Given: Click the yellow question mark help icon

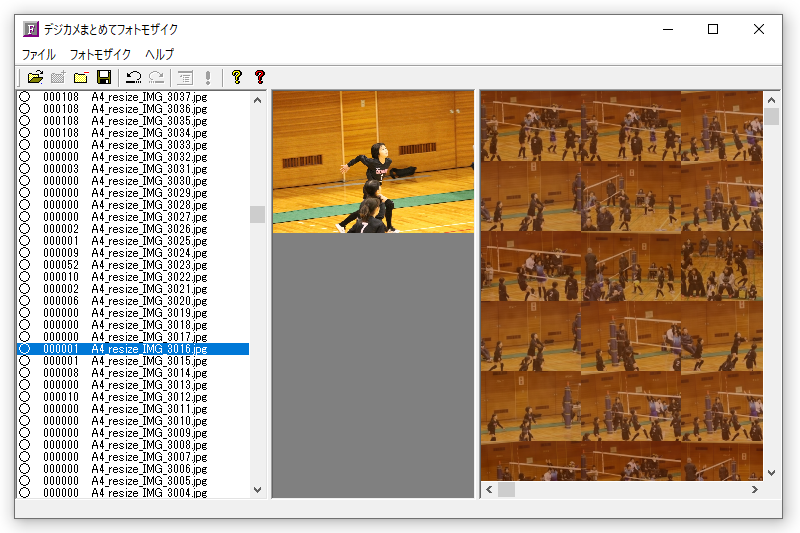Looking at the screenshot, I should tap(237, 78).
